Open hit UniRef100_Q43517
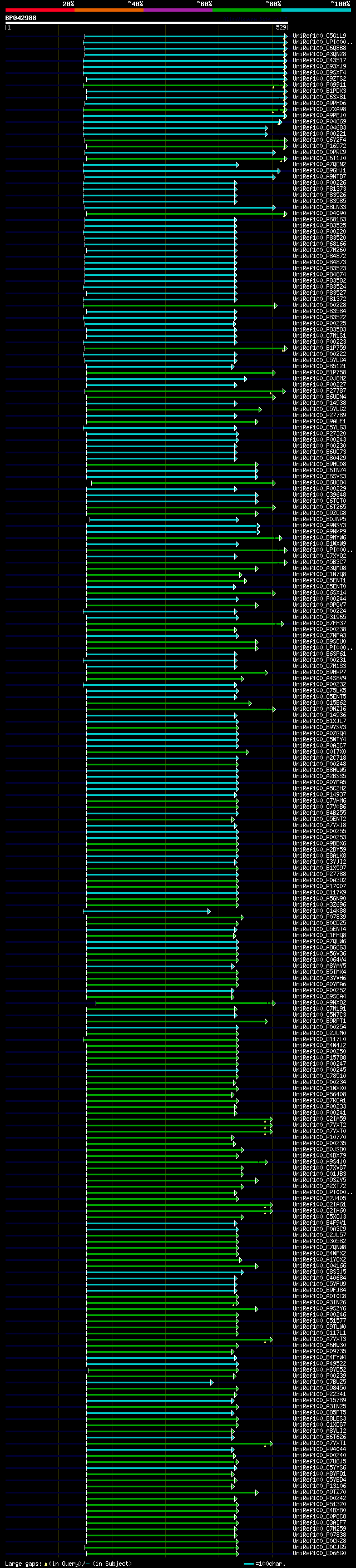356x1568 pixels. (x=319, y=60)
